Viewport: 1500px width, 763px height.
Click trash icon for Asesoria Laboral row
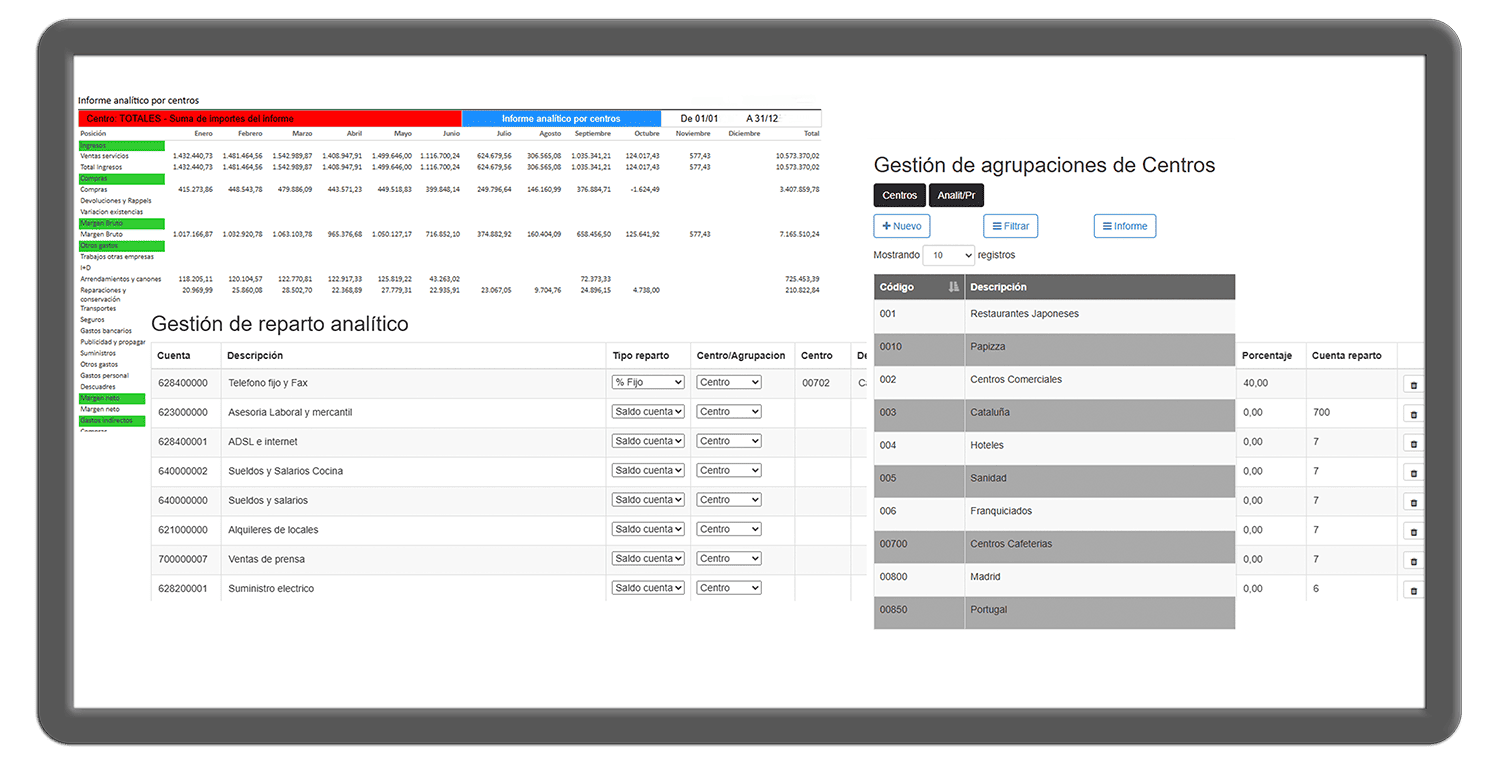(1413, 414)
